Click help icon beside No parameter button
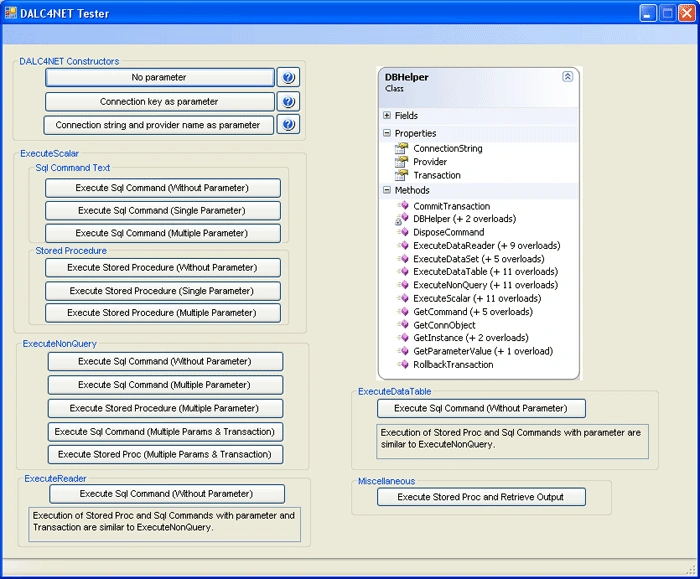Screen dimensions: 700x579 [288, 78]
